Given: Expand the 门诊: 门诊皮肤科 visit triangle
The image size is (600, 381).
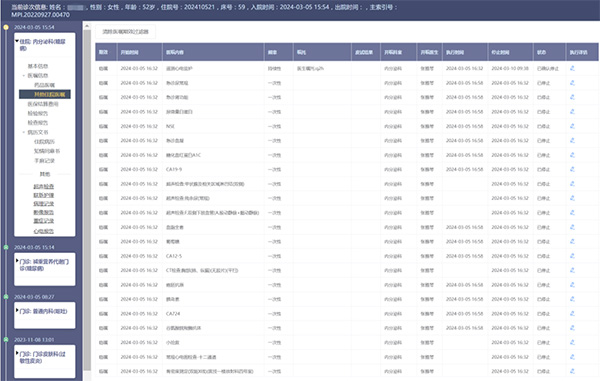Looking at the screenshot, I should [x=17, y=353].
